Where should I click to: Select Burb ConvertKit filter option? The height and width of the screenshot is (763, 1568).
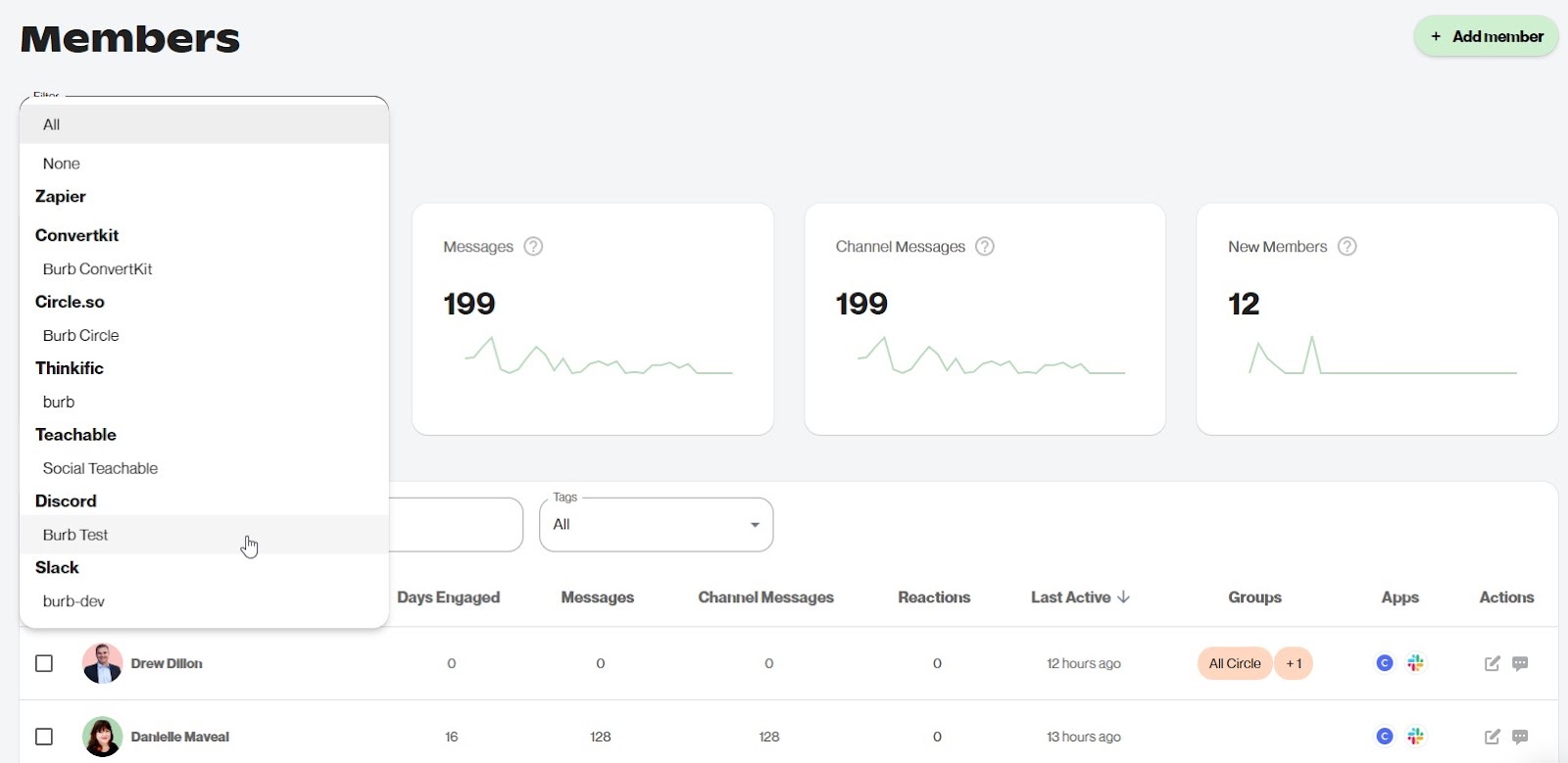[x=97, y=269]
